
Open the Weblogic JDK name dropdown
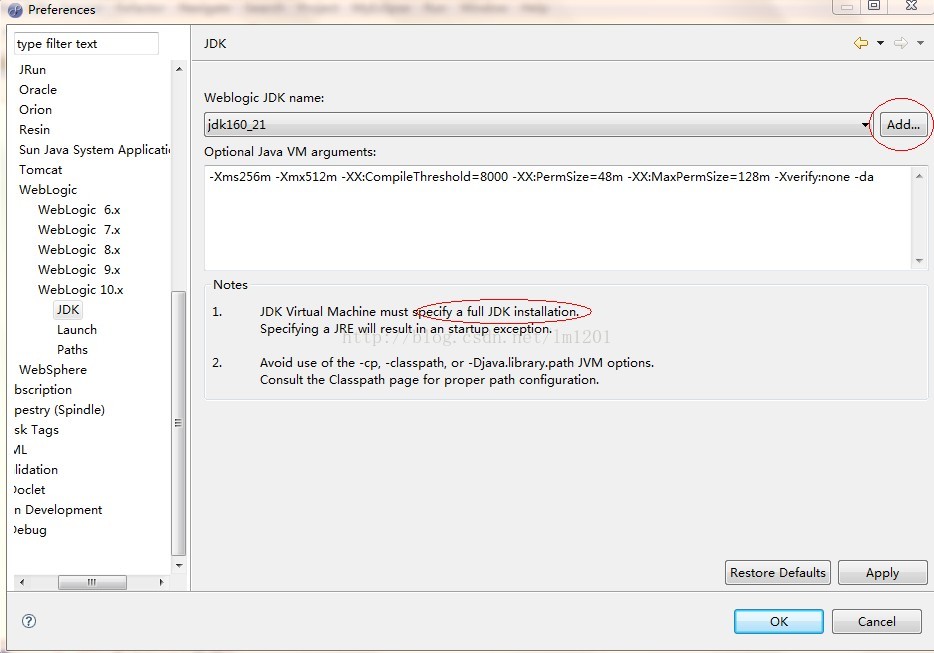(x=537, y=125)
